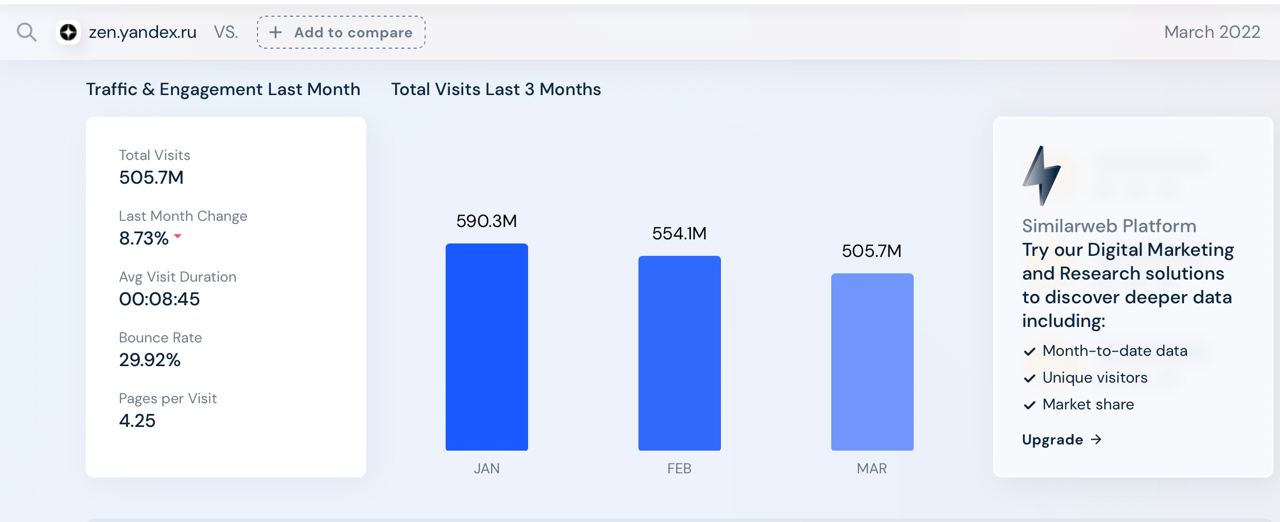Click the Similarweb lightning bolt logo
The height and width of the screenshot is (522, 1280).
click(1041, 176)
